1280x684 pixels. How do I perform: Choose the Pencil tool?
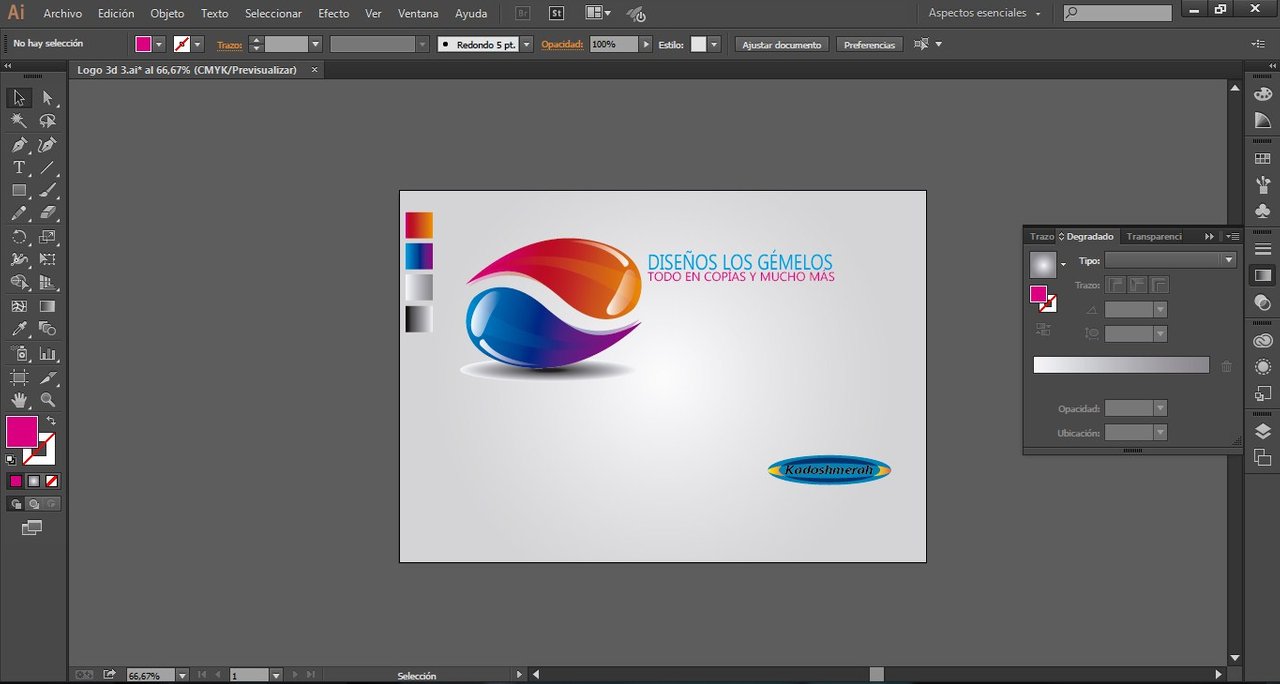[19, 213]
